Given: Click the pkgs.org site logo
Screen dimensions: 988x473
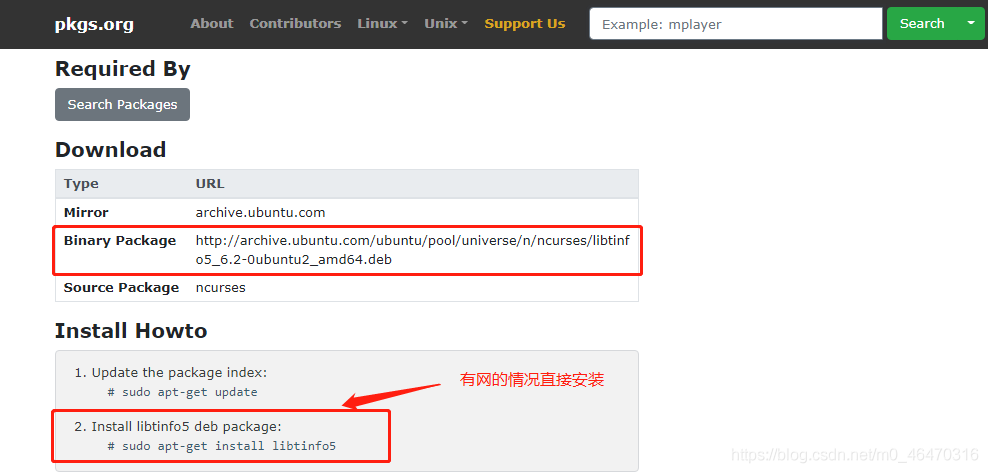Looking at the screenshot, I should coord(94,24).
